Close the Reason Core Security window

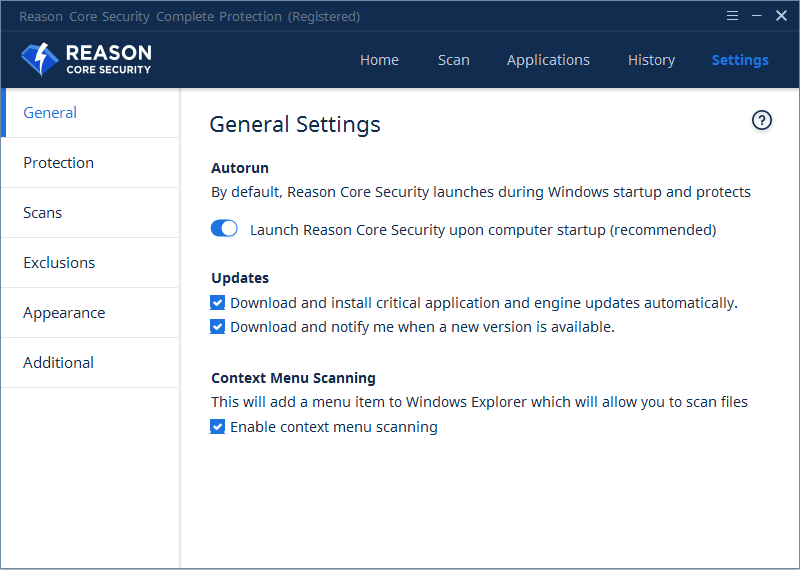781,16
